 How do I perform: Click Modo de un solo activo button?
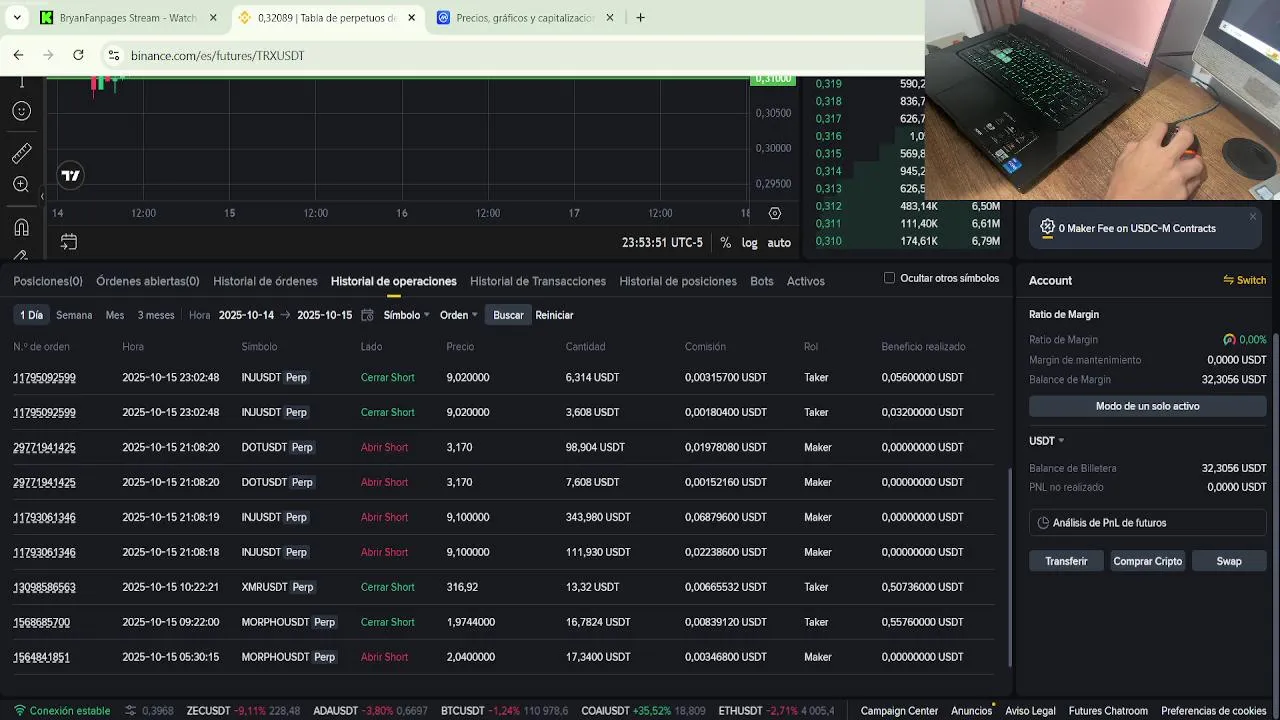coord(1147,406)
